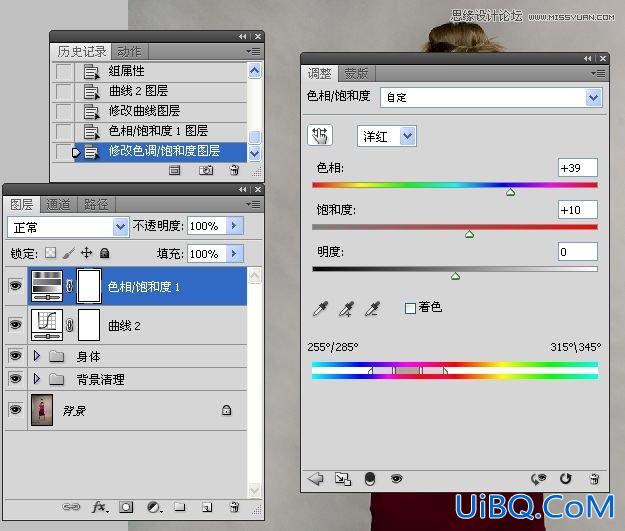Create new layer icon
This screenshot has height=531, width=625.
207,507
